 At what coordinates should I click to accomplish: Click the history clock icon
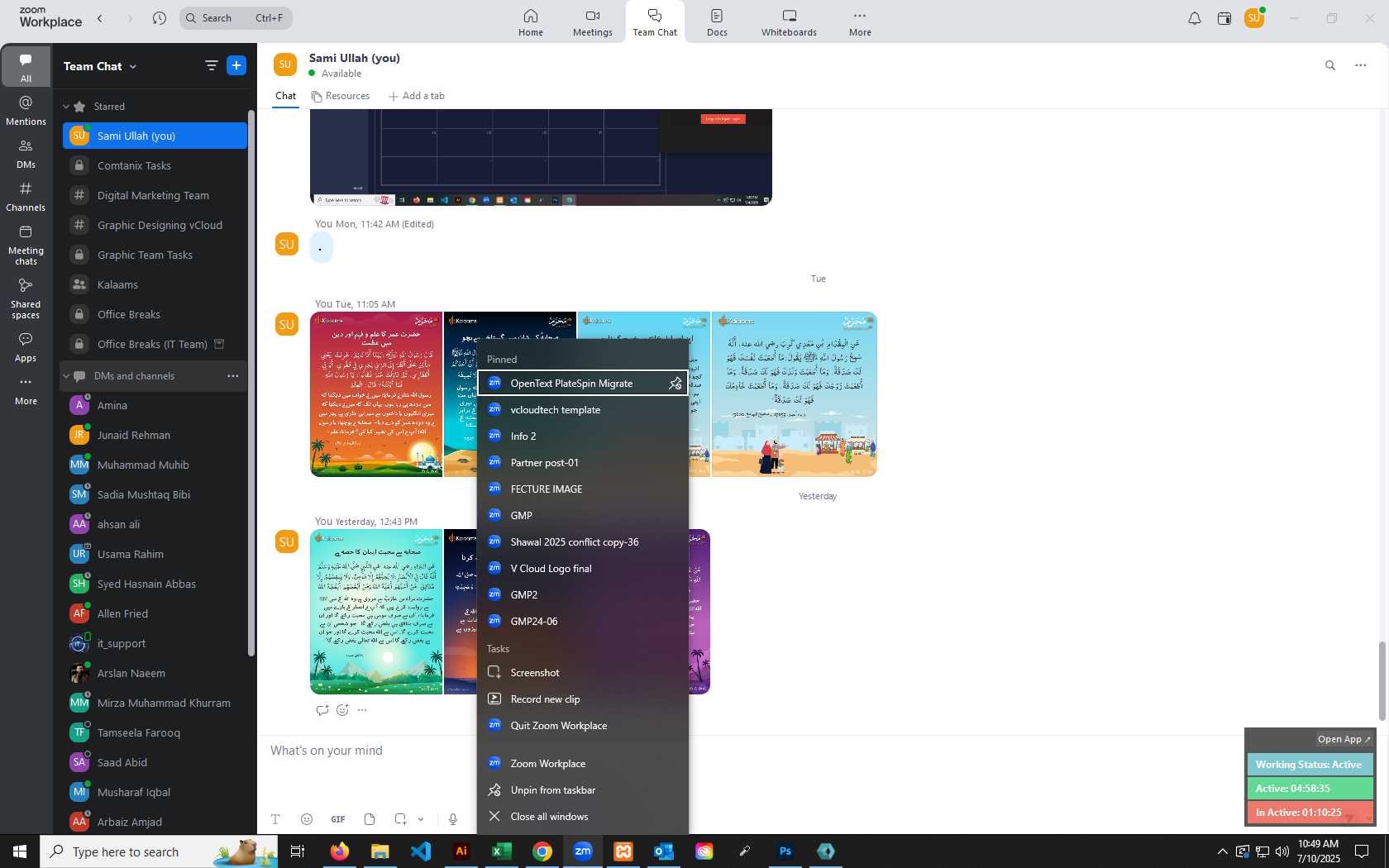click(x=160, y=18)
